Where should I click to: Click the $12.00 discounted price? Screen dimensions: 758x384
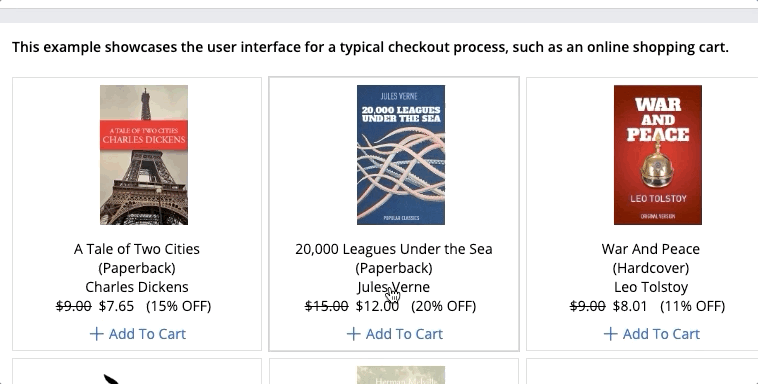point(377,306)
